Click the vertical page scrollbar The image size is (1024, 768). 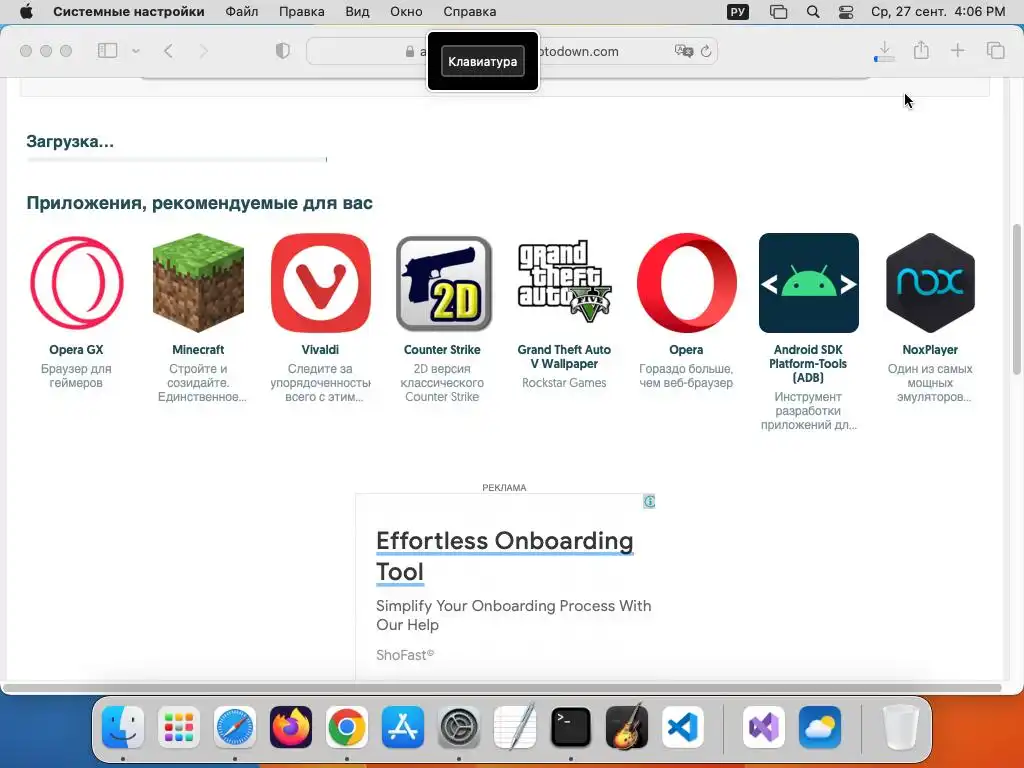pos(1016,299)
